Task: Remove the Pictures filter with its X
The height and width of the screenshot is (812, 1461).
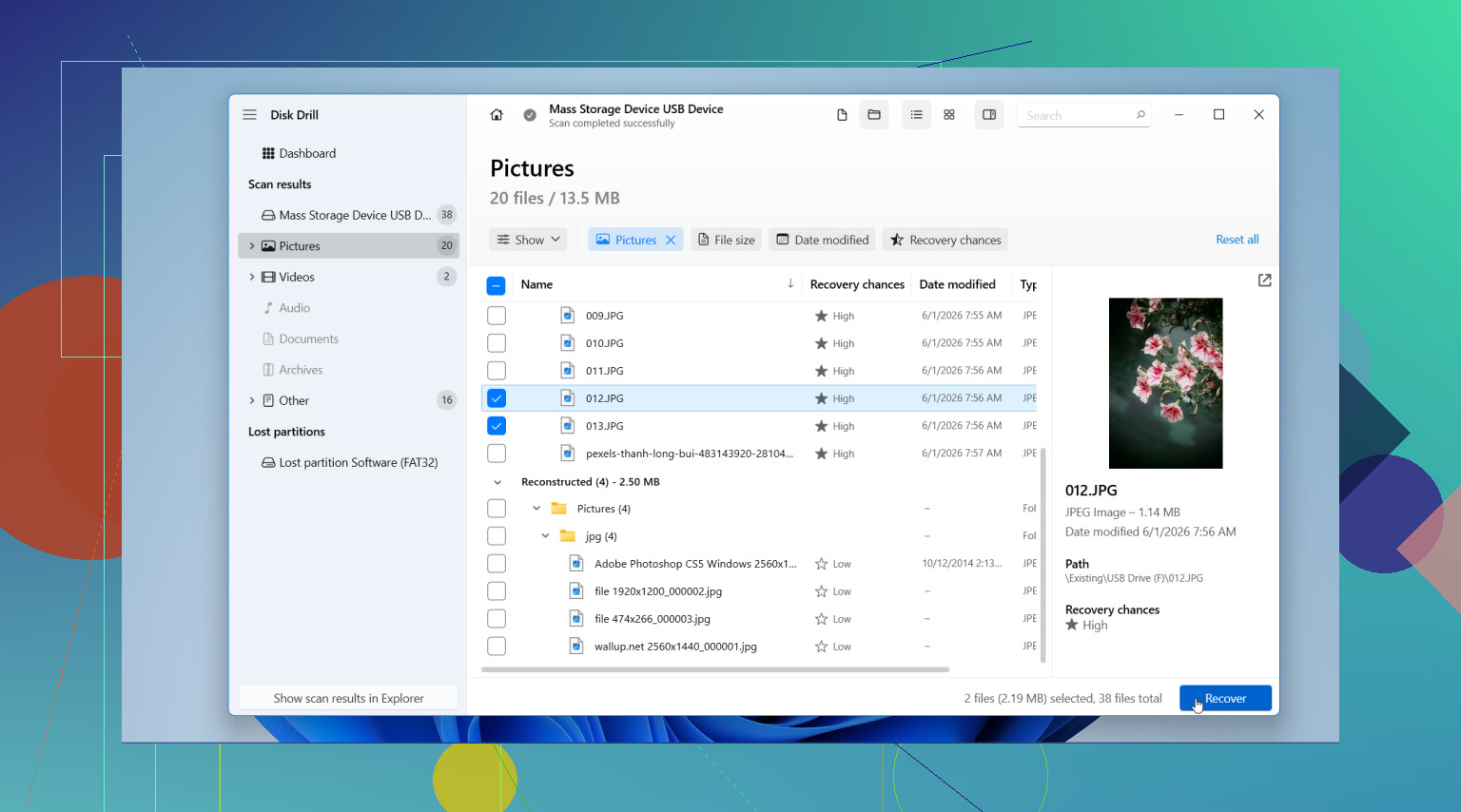Action: pyautogui.click(x=671, y=241)
